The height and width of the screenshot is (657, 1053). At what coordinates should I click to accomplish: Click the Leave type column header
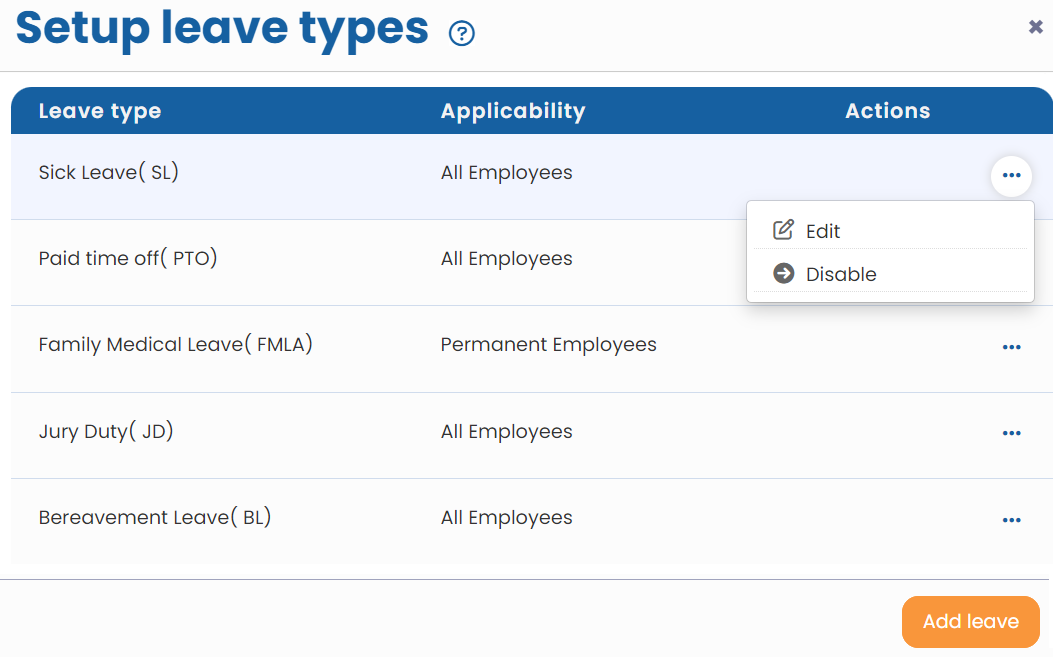pos(100,111)
